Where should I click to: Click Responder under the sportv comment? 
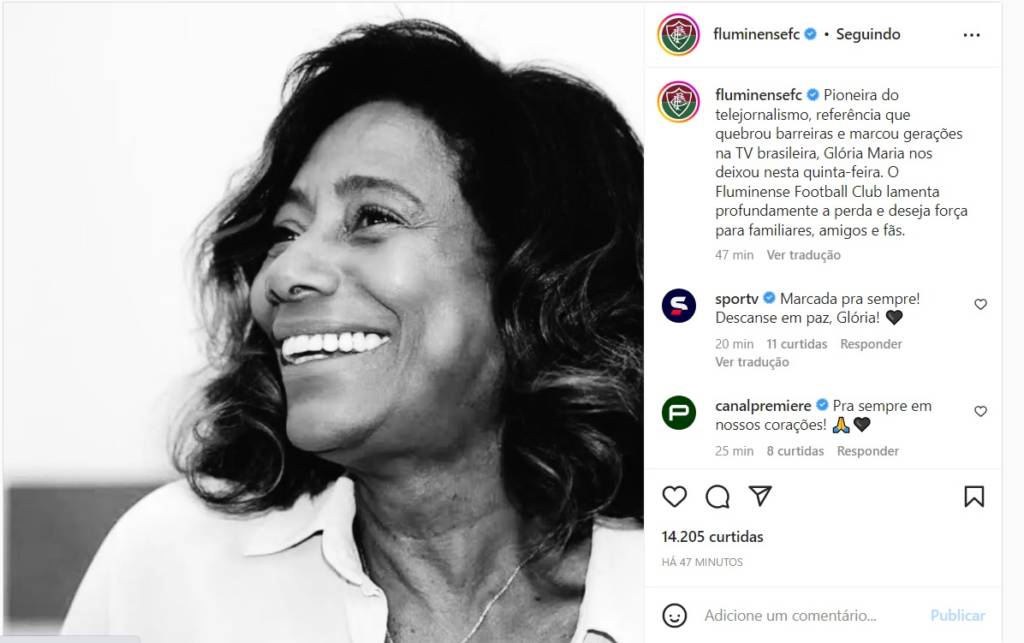[x=870, y=344]
